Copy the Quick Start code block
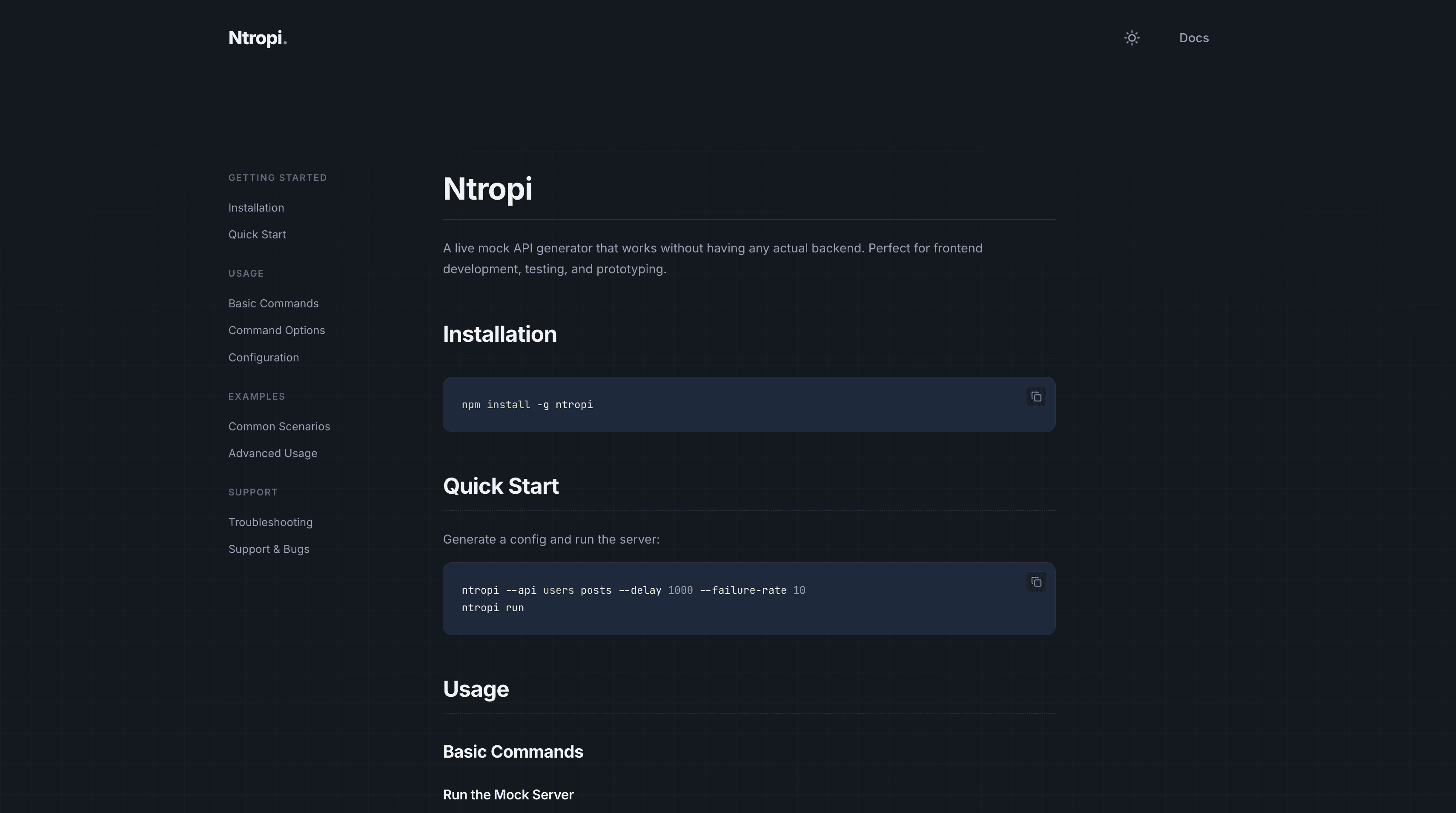This screenshot has width=1456, height=813. click(1036, 582)
